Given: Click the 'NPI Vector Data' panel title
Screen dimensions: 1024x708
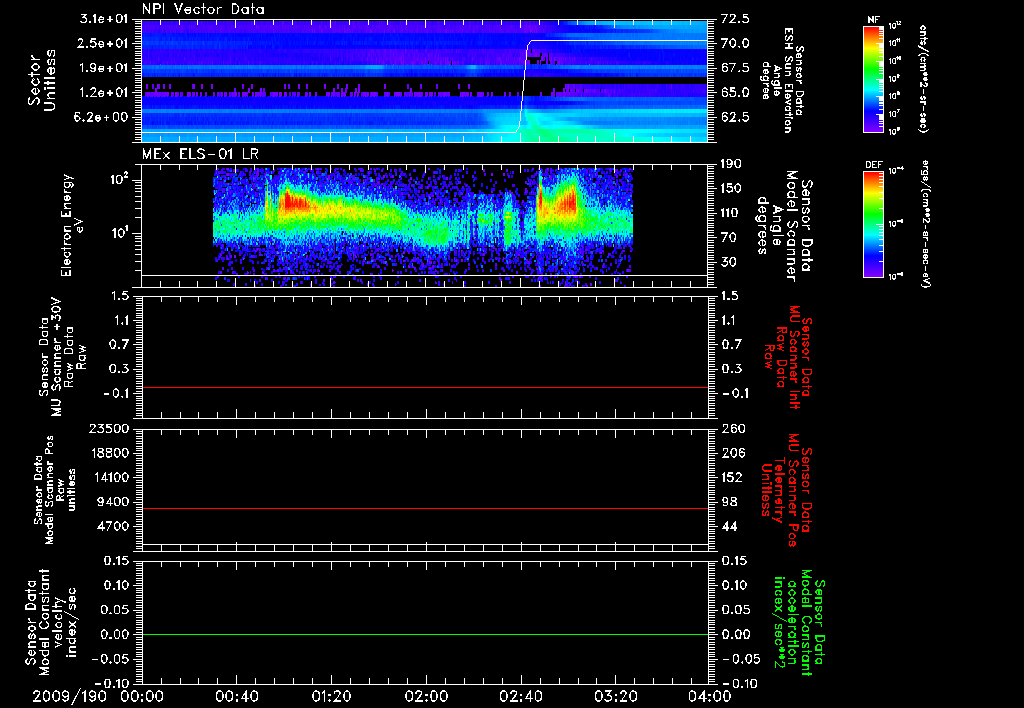Looking at the screenshot, I should [x=203, y=9].
